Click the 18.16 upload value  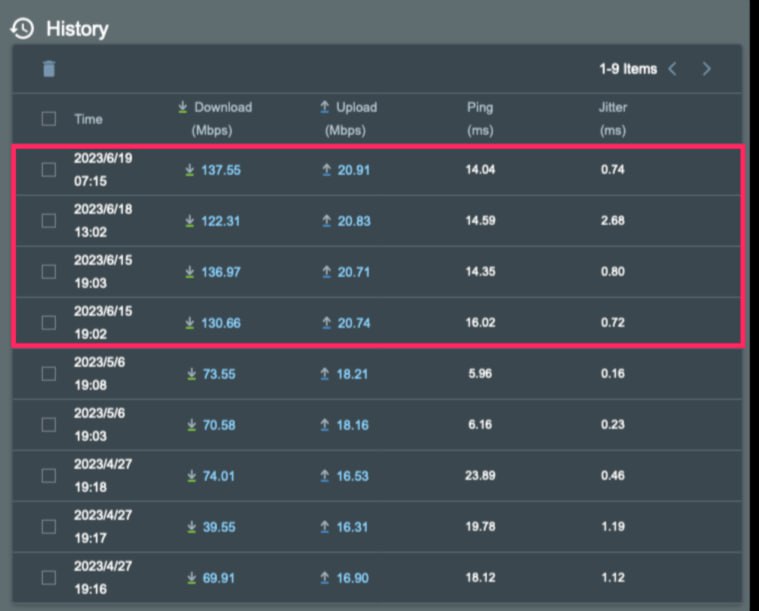tap(352, 425)
